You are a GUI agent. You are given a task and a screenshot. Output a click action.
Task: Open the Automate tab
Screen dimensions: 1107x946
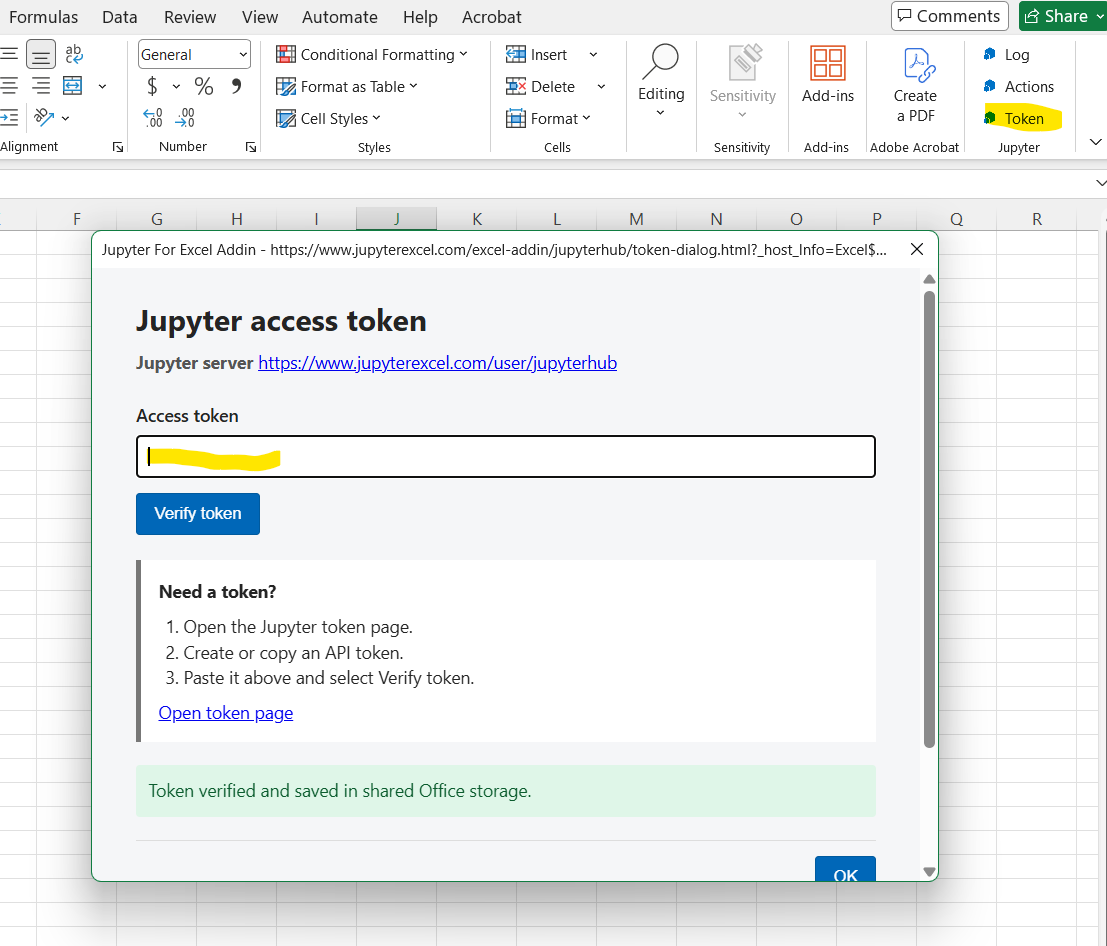coord(340,17)
